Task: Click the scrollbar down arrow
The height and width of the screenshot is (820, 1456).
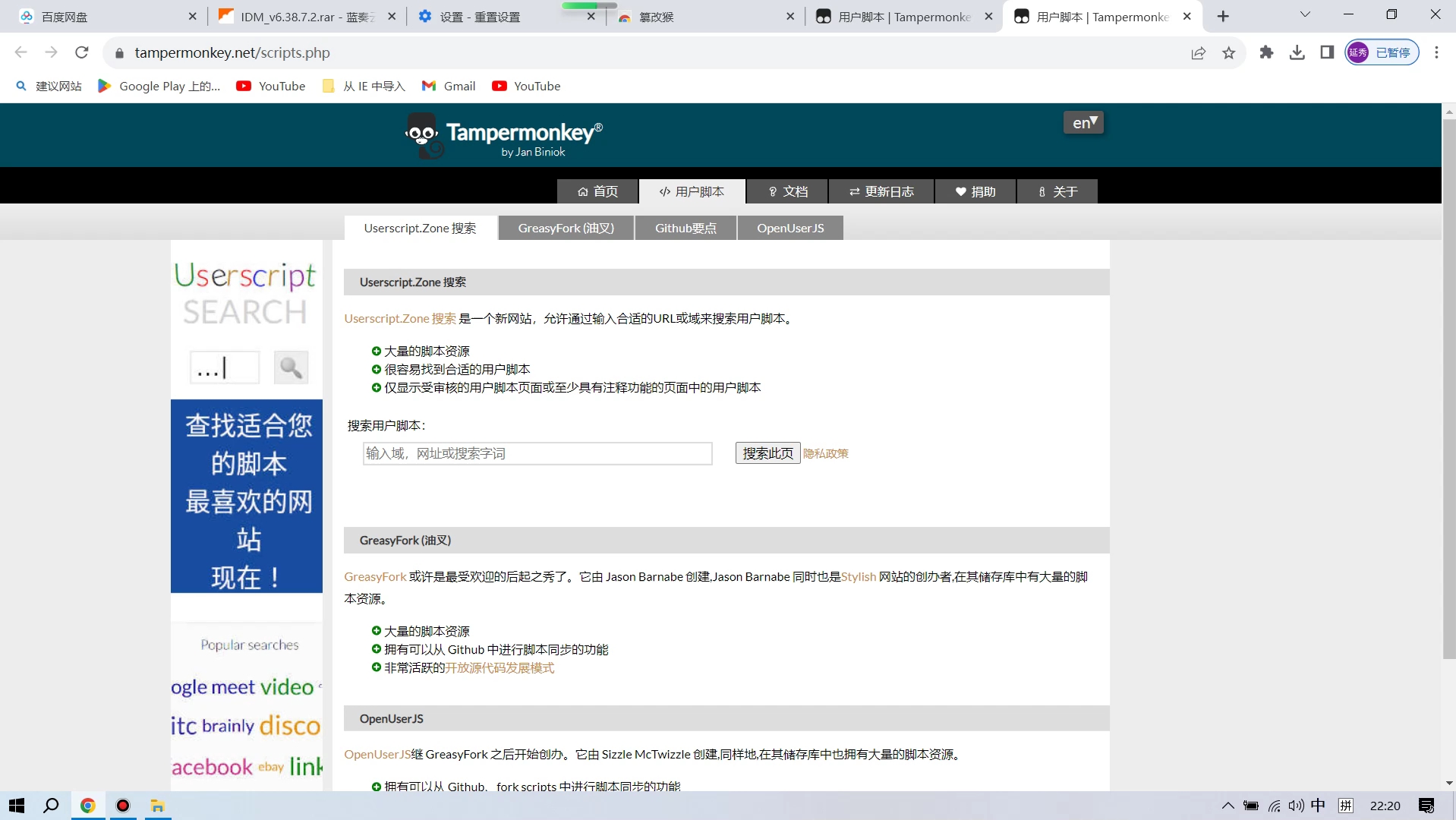Action: pyautogui.click(x=1448, y=783)
